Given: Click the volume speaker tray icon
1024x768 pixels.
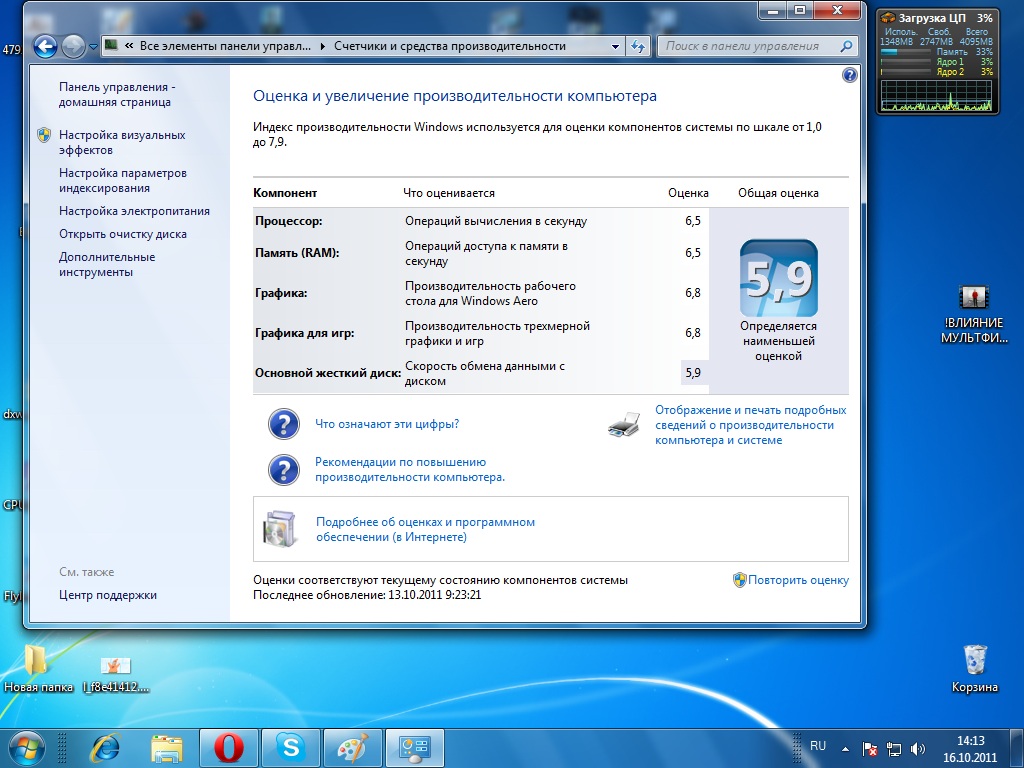Looking at the screenshot, I should click(x=918, y=748).
